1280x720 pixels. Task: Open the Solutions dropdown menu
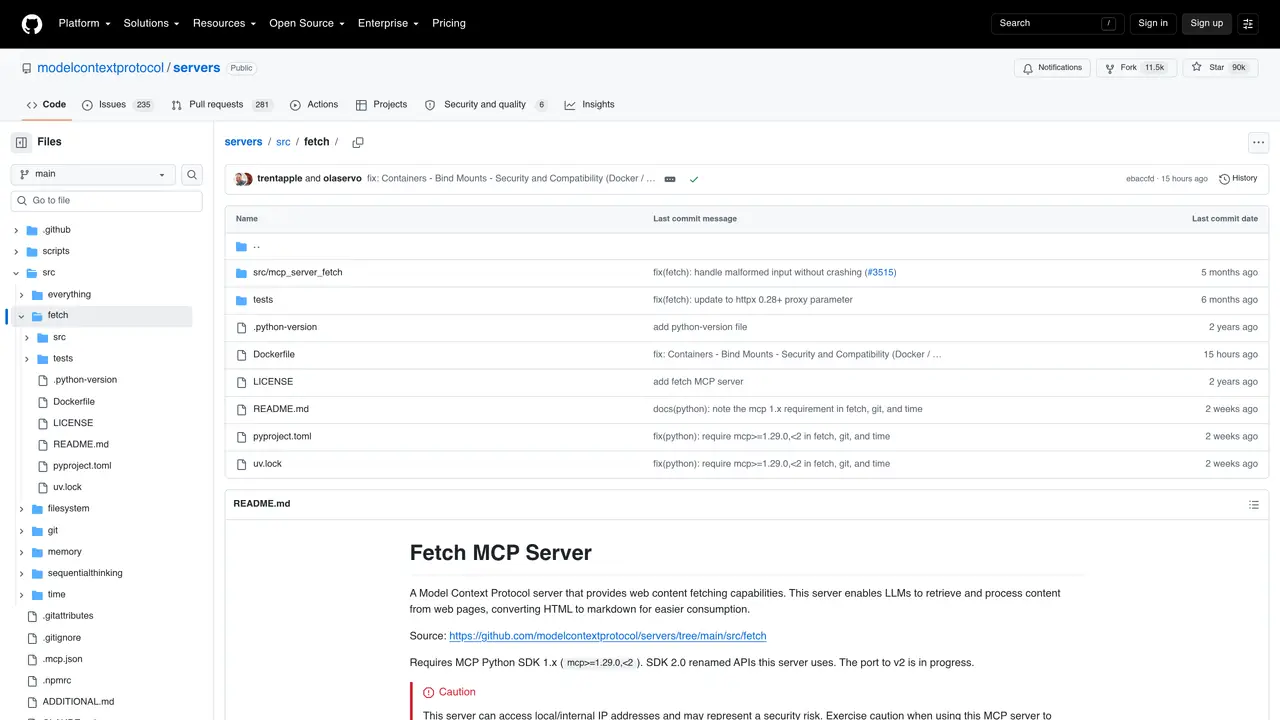click(151, 23)
